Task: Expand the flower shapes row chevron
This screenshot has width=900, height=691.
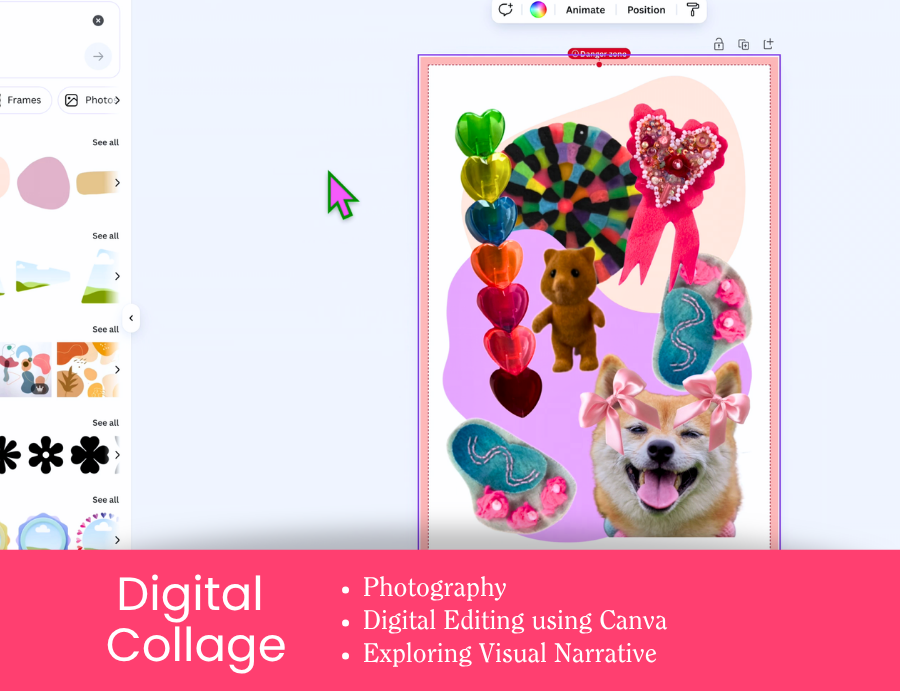Action: [117, 455]
